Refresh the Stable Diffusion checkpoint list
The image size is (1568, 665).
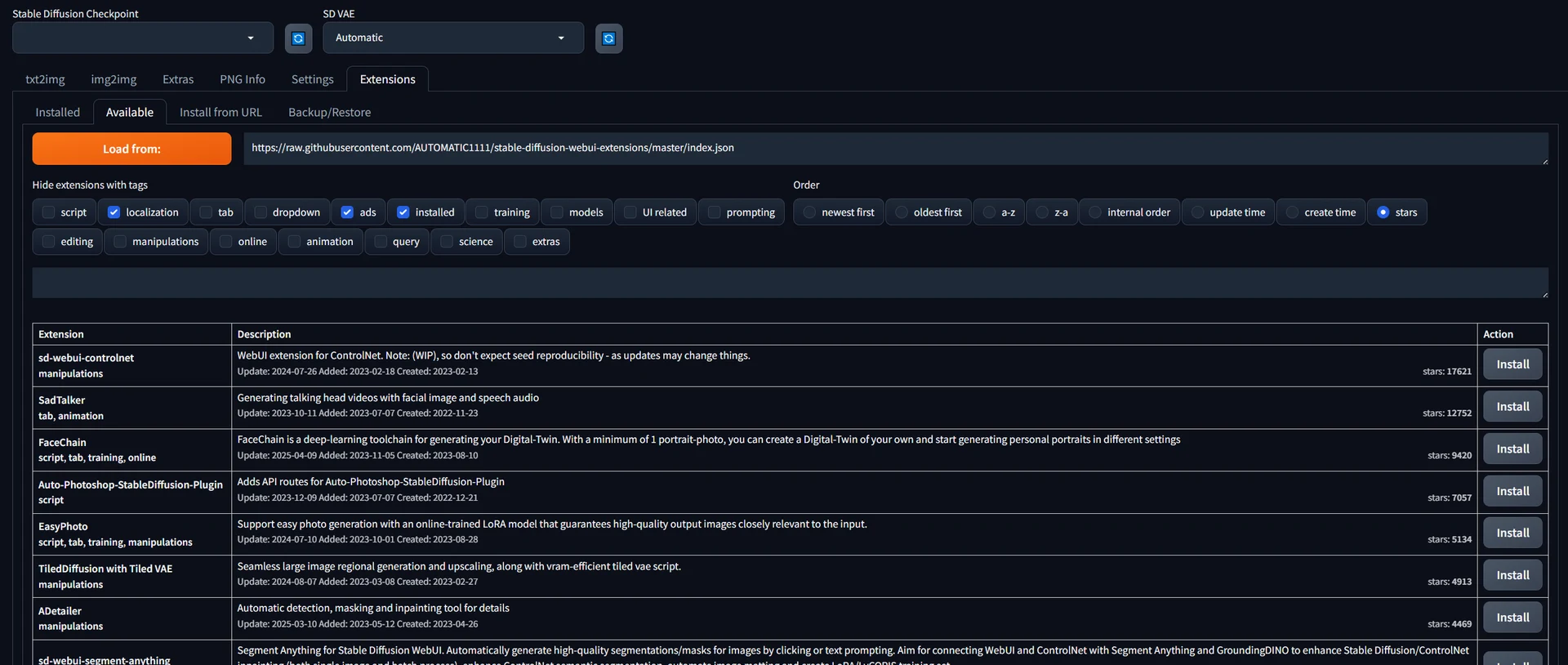[298, 38]
